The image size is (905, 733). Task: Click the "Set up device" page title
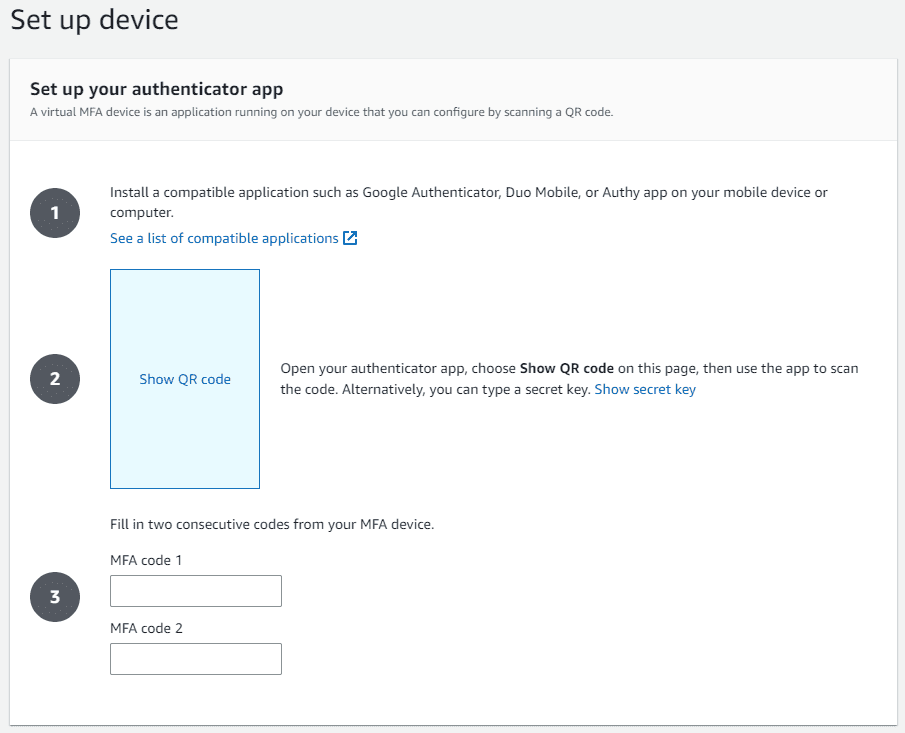(94, 20)
